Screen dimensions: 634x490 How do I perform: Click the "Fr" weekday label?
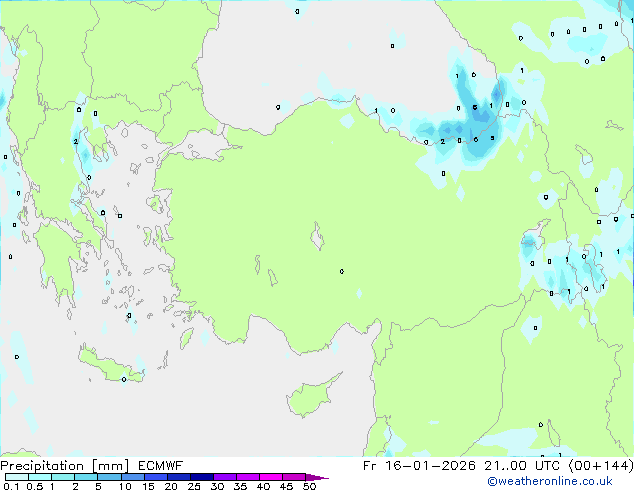(370, 466)
